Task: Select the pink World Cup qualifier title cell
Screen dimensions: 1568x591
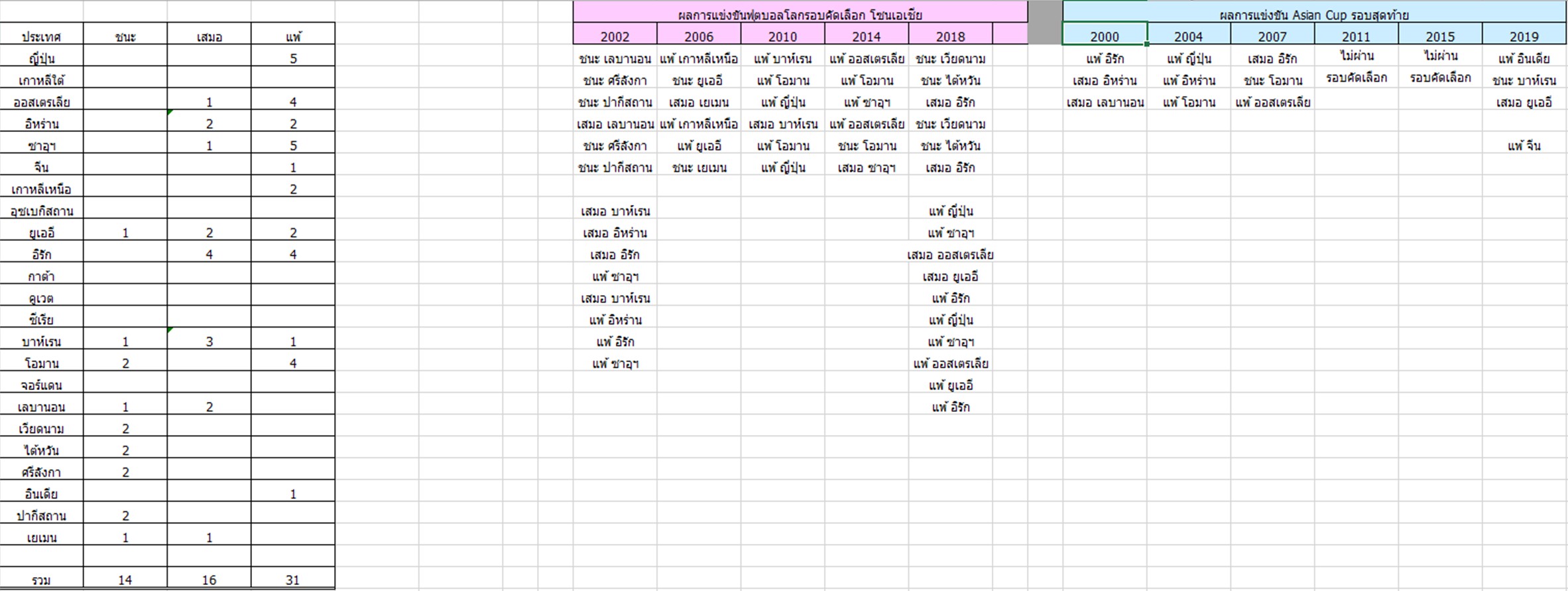Action: tap(800, 14)
